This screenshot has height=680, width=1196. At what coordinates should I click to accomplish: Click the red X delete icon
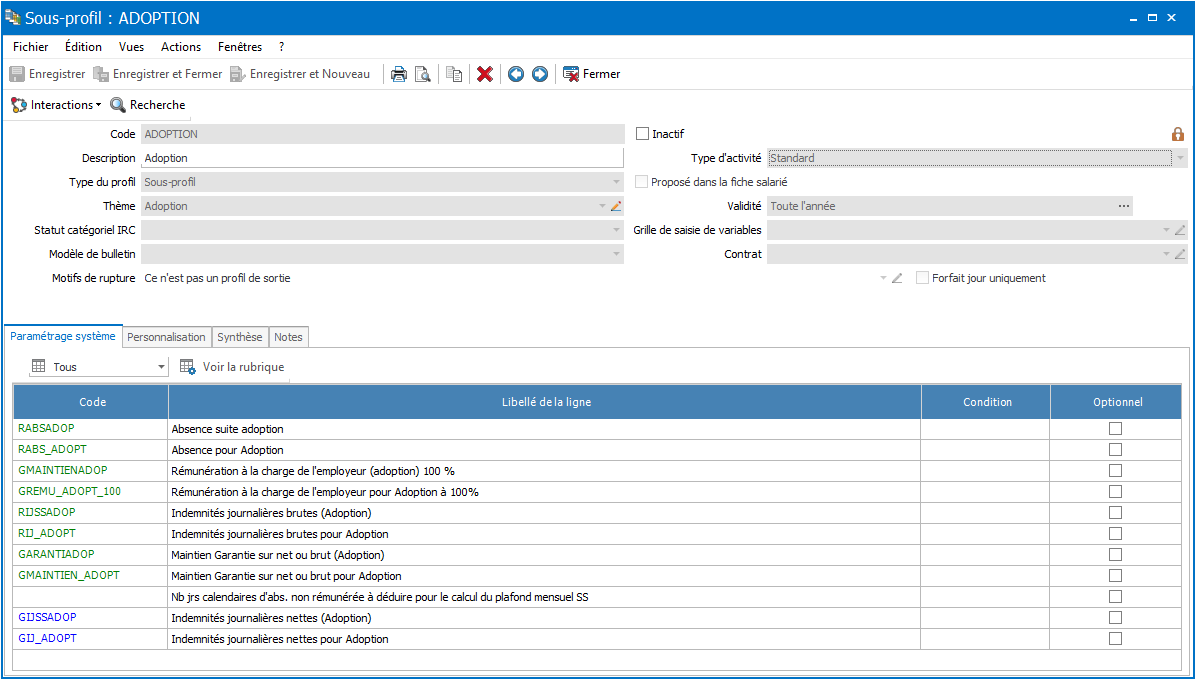[x=484, y=74]
